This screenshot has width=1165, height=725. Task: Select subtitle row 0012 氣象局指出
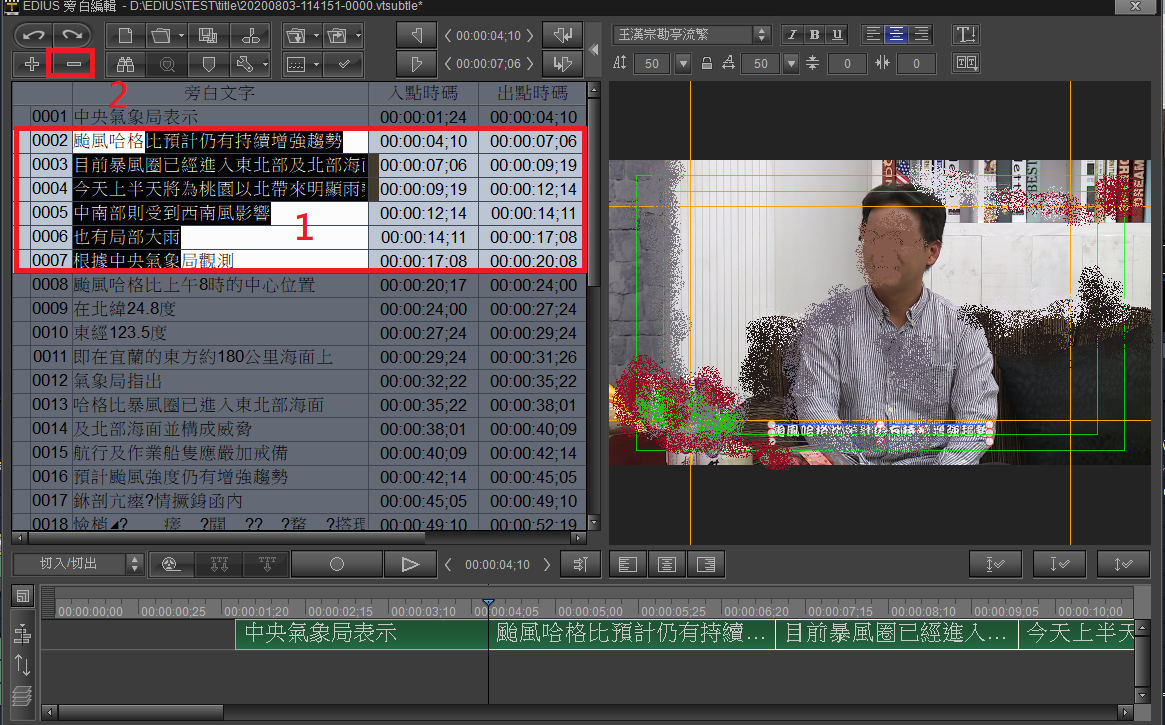299,381
